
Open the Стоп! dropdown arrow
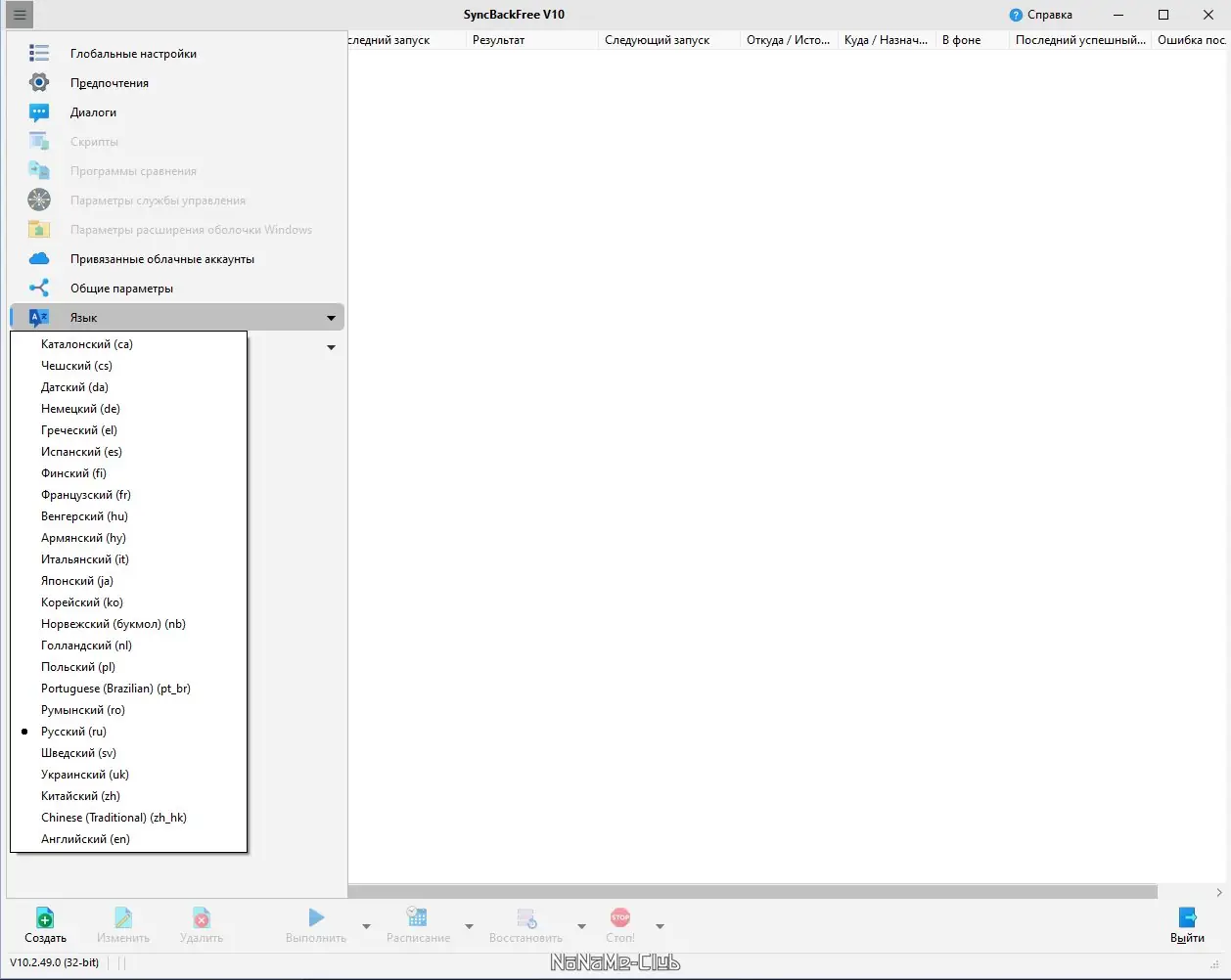click(660, 926)
